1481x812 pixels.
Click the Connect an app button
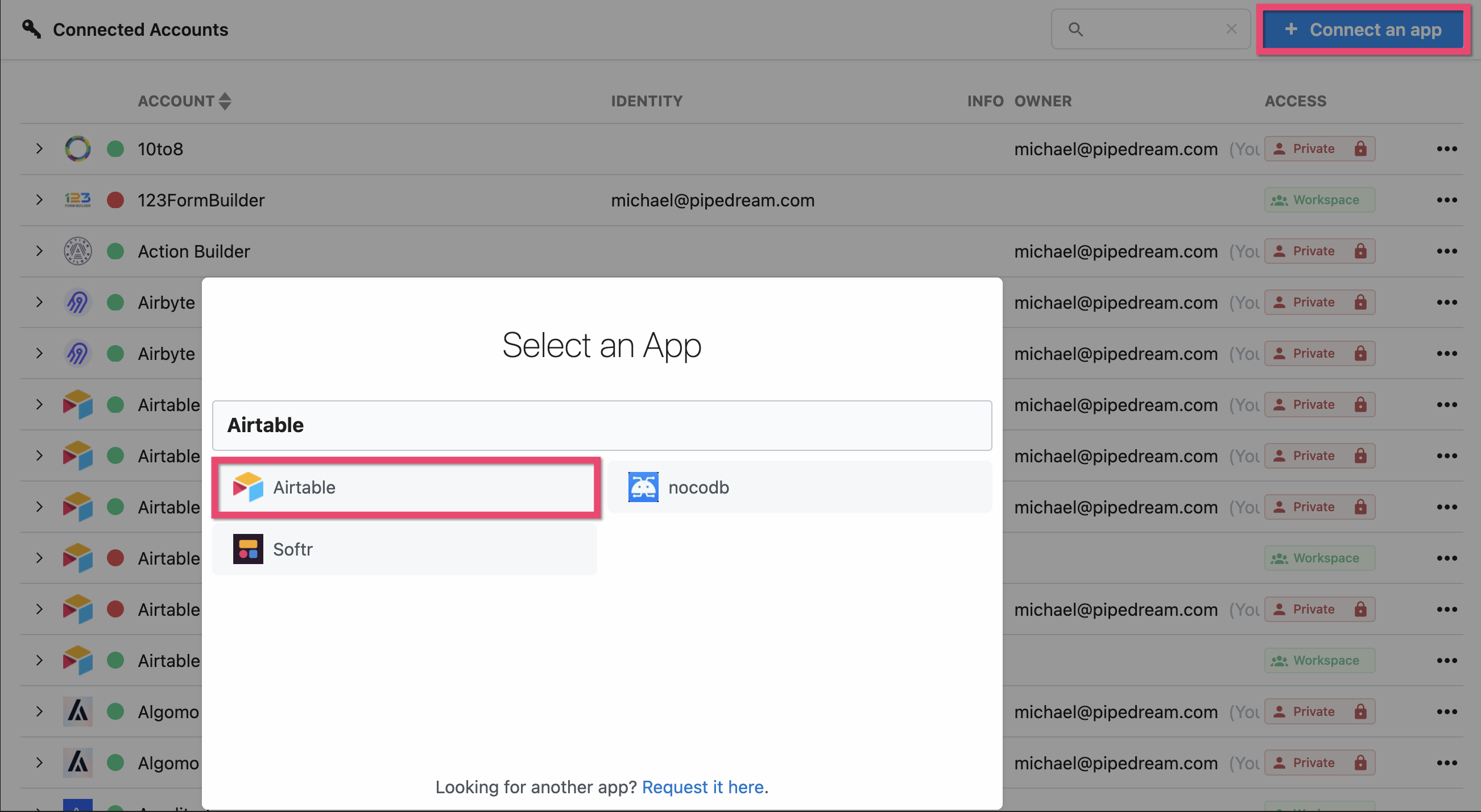[1363, 30]
